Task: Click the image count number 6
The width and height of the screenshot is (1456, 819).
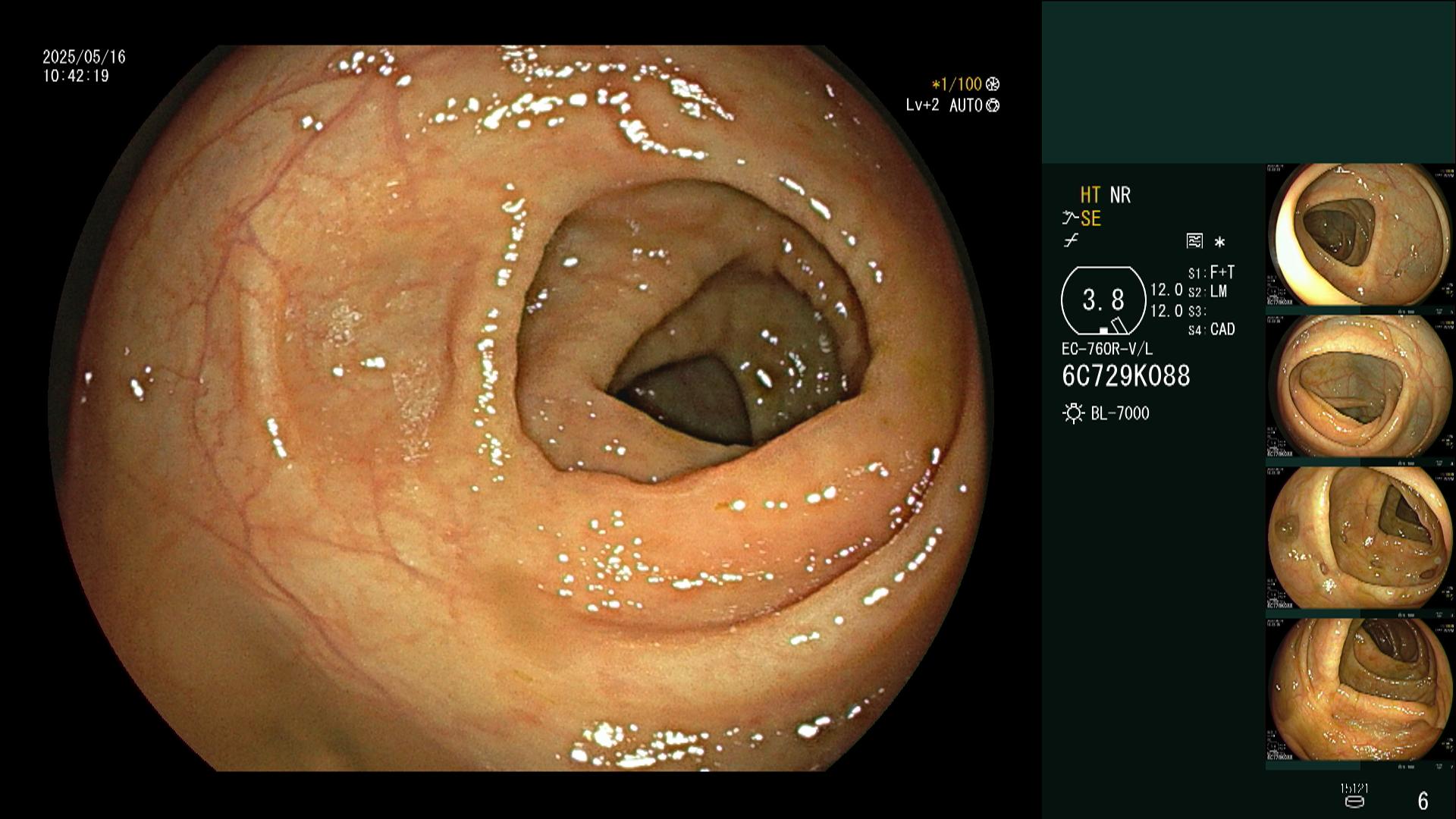Action: pos(1423,801)
